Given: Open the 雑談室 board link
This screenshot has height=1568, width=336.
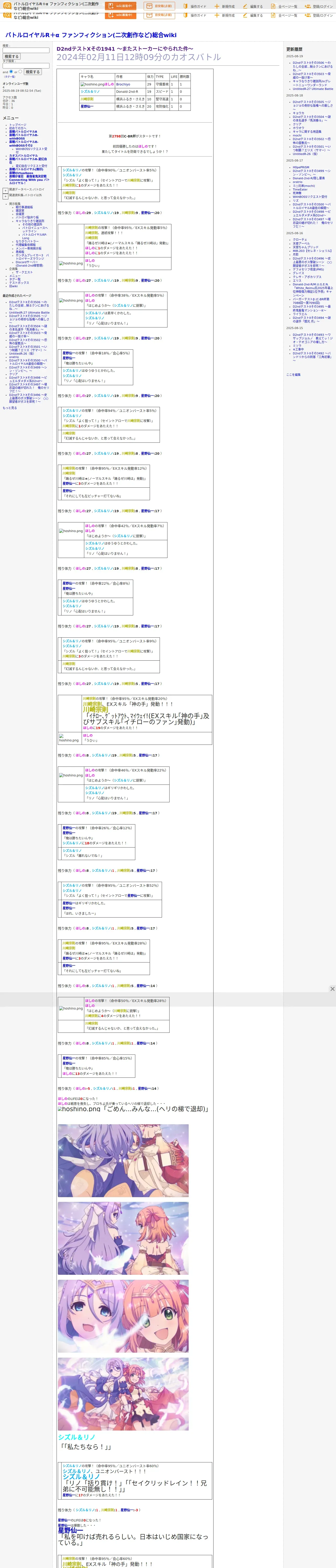Looking at the screenshot, I should click(x=20, y=211).
